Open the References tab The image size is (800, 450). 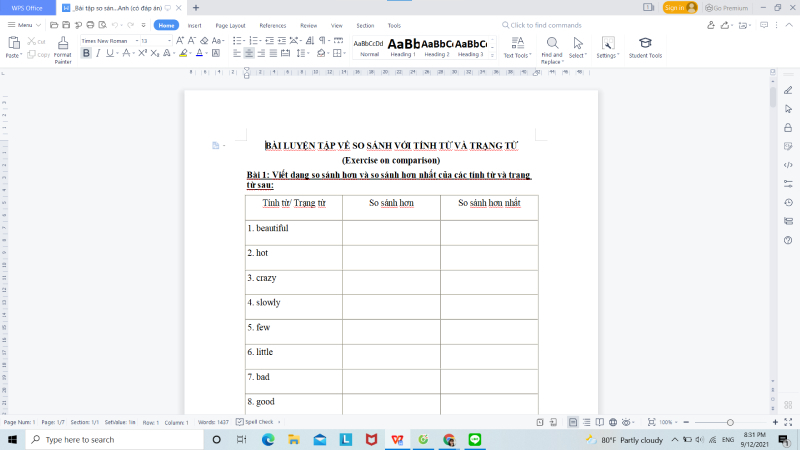coord(272,25)
